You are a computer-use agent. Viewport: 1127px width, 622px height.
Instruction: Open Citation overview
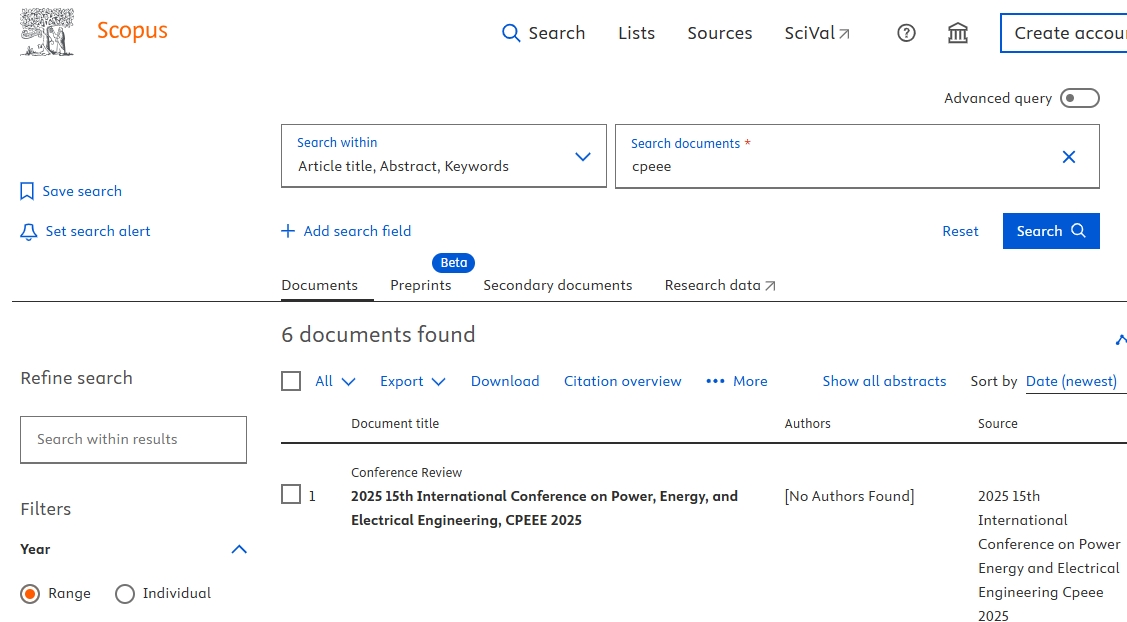(622, 381)
